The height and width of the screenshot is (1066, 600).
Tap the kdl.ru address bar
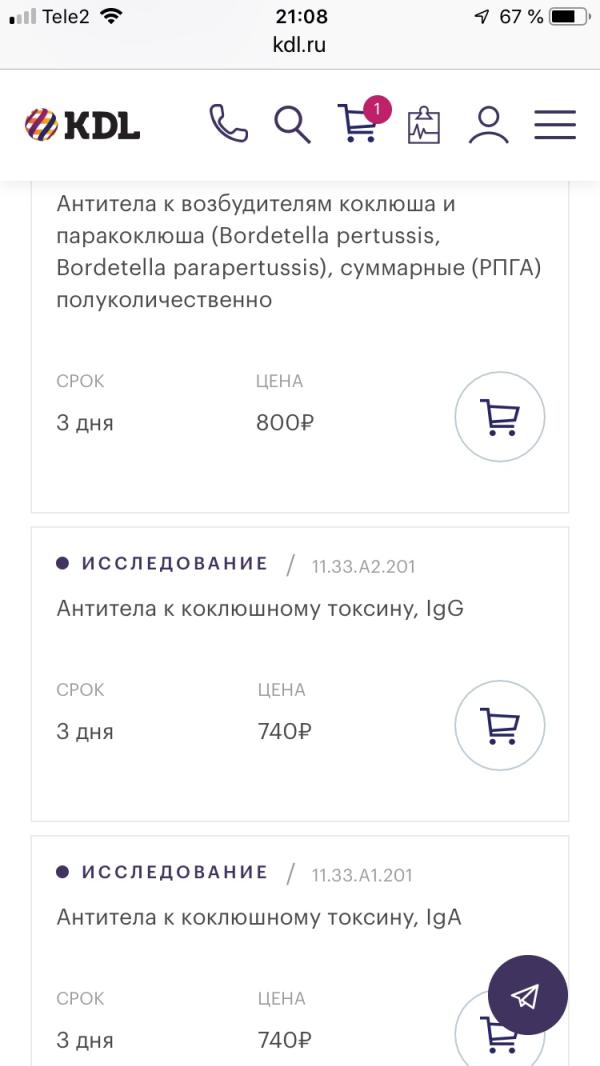pyautogui.click(x=299, y=45)
